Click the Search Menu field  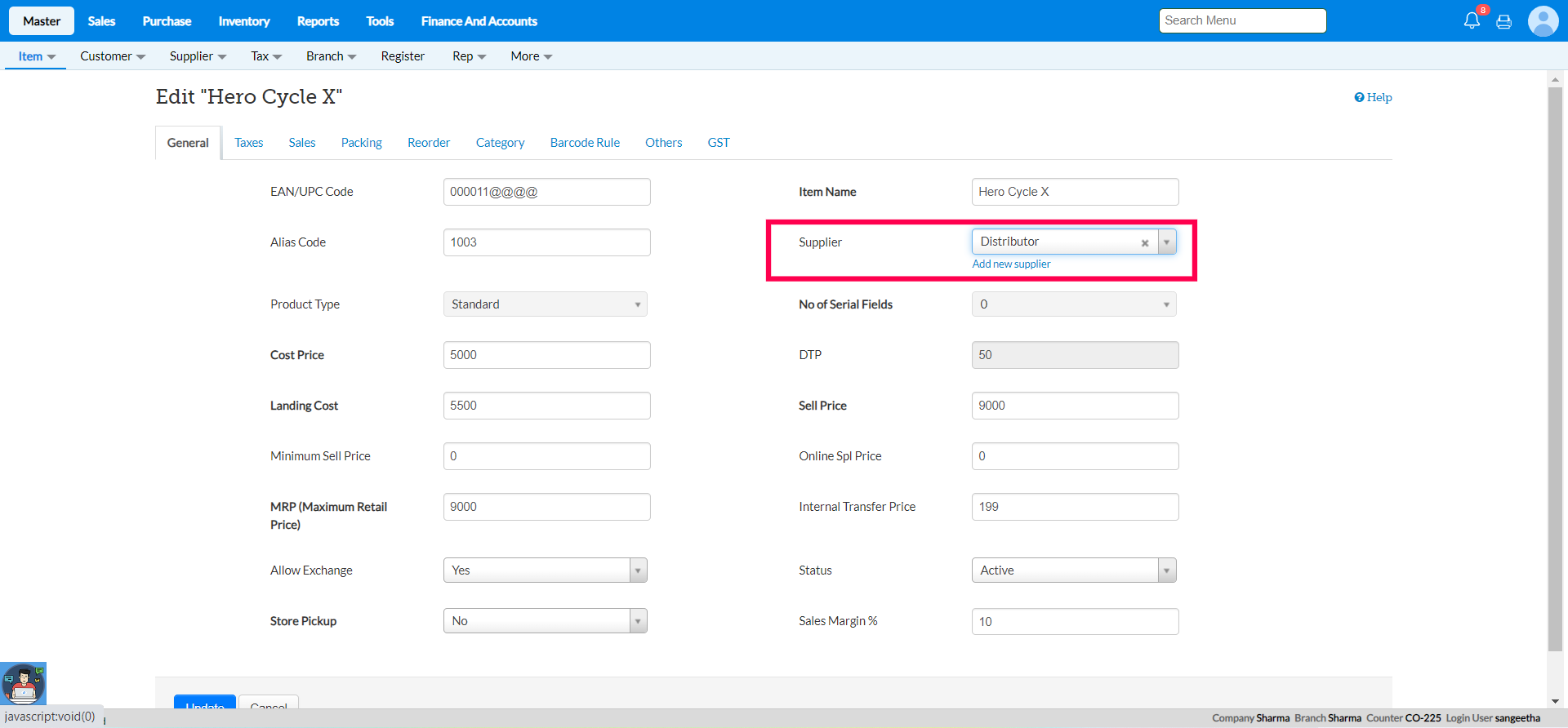tap(1241, 20)
